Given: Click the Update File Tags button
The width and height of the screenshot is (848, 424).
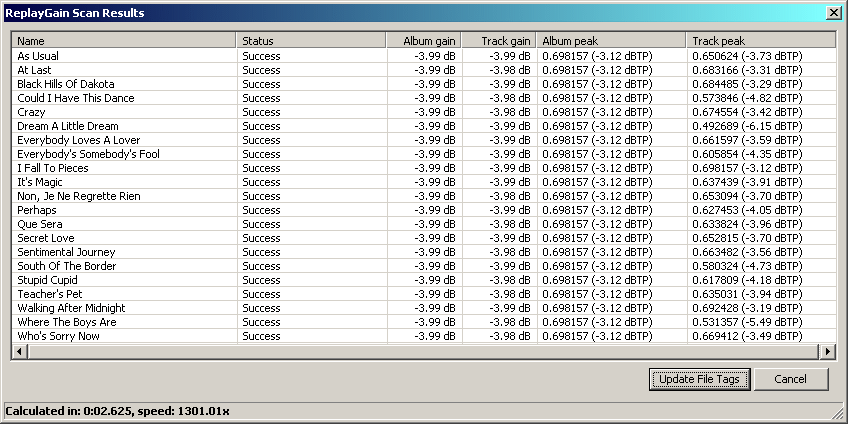Looking at the screenshot, I should coord(699,379).
